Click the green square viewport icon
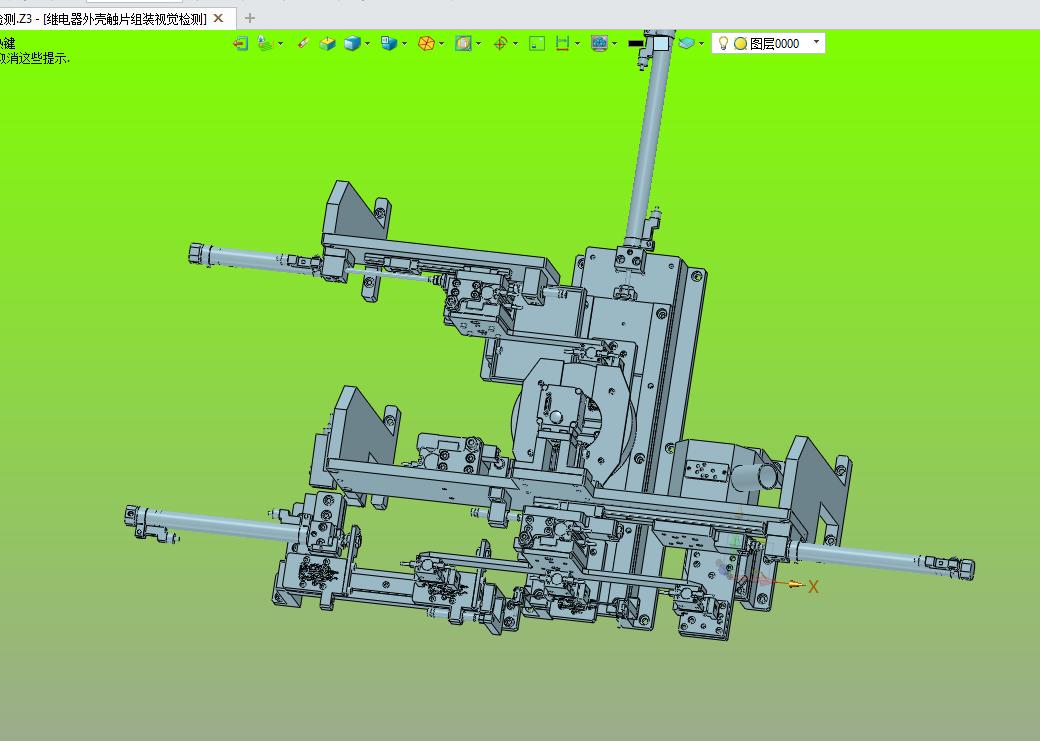Viewport: 1040px width, 741px height. coord(537,43)
